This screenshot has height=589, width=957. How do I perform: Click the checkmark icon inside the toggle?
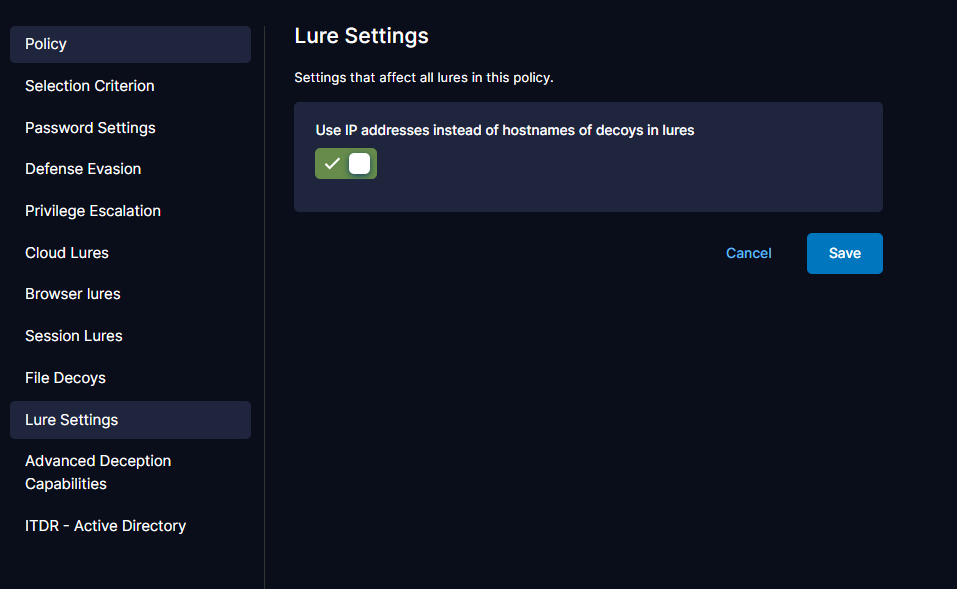[332, 164]
